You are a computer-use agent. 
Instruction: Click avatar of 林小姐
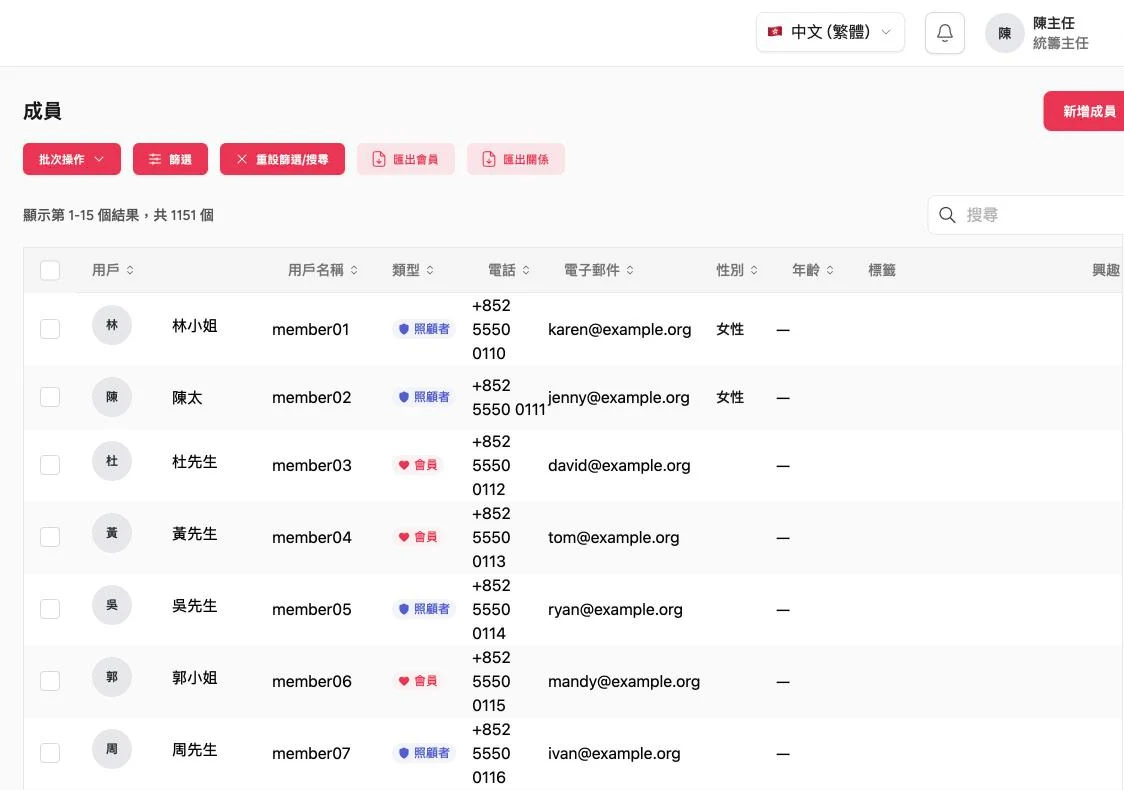pos(112,325)
